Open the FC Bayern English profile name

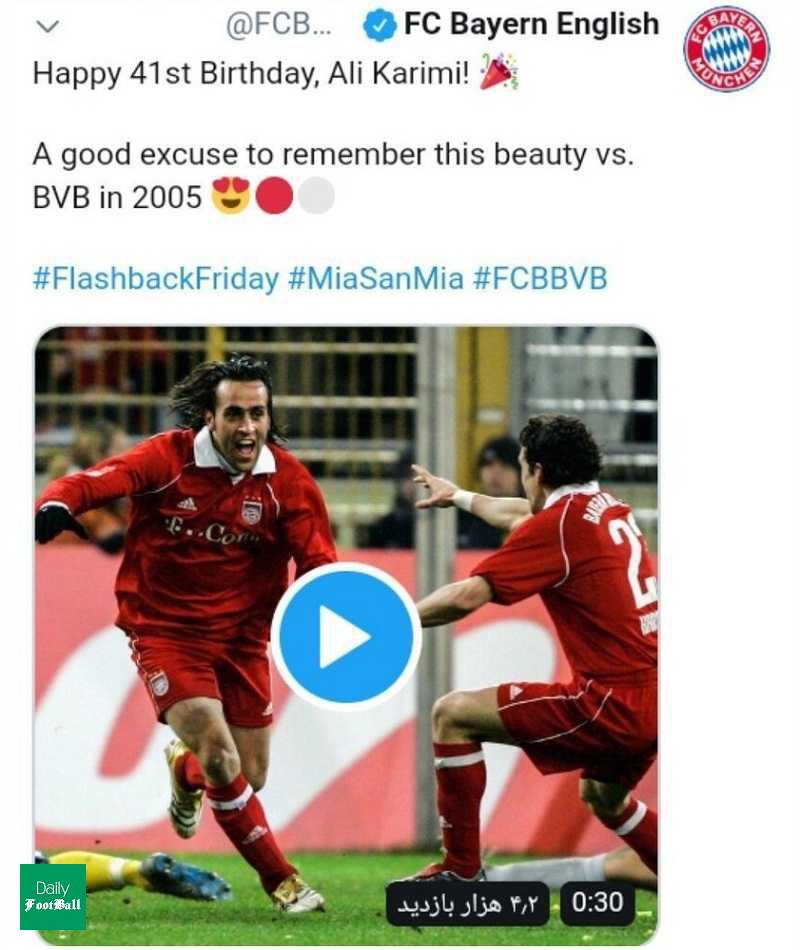[532, 24]
